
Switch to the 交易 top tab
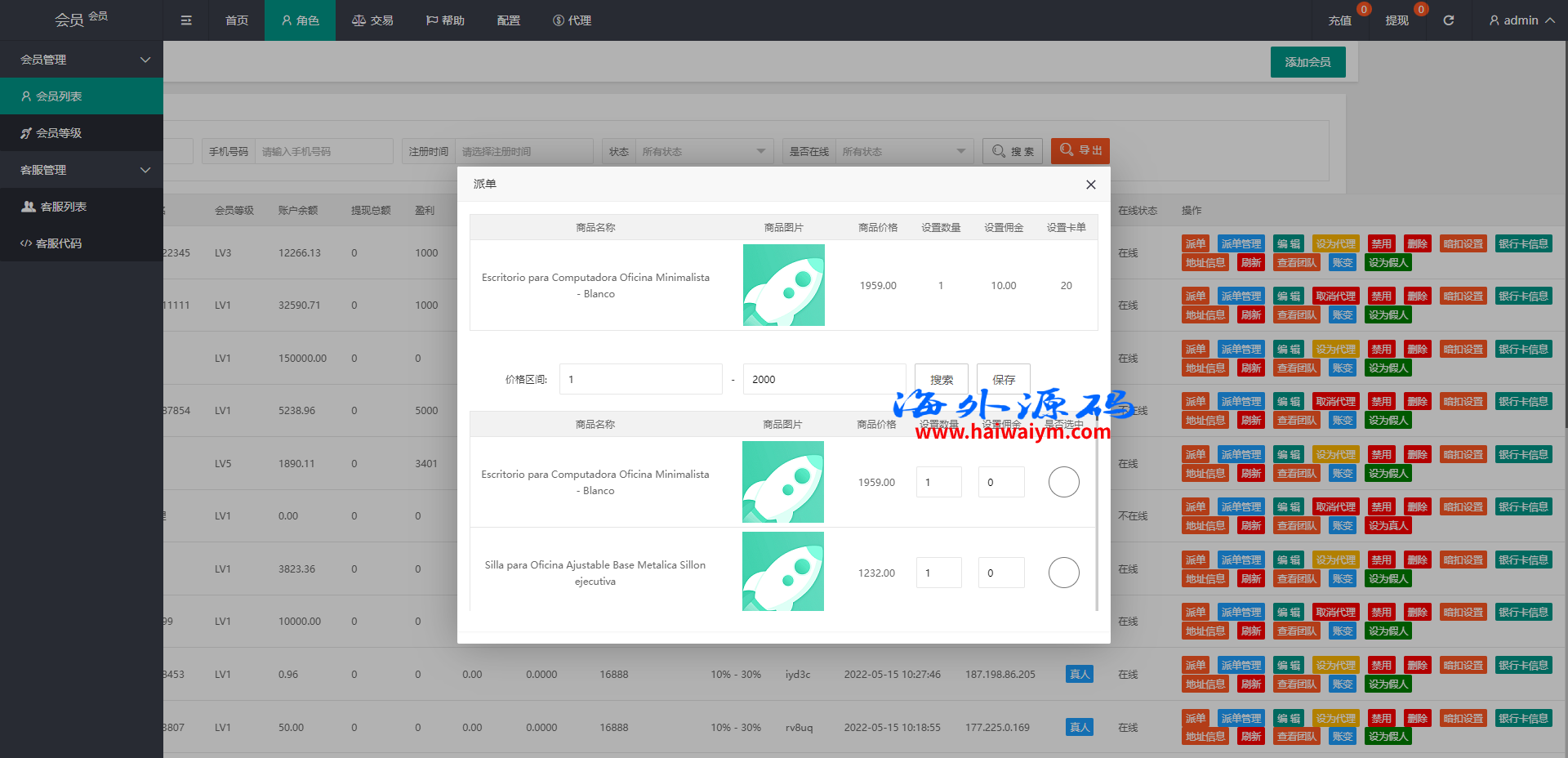click(x=372, y=20)
